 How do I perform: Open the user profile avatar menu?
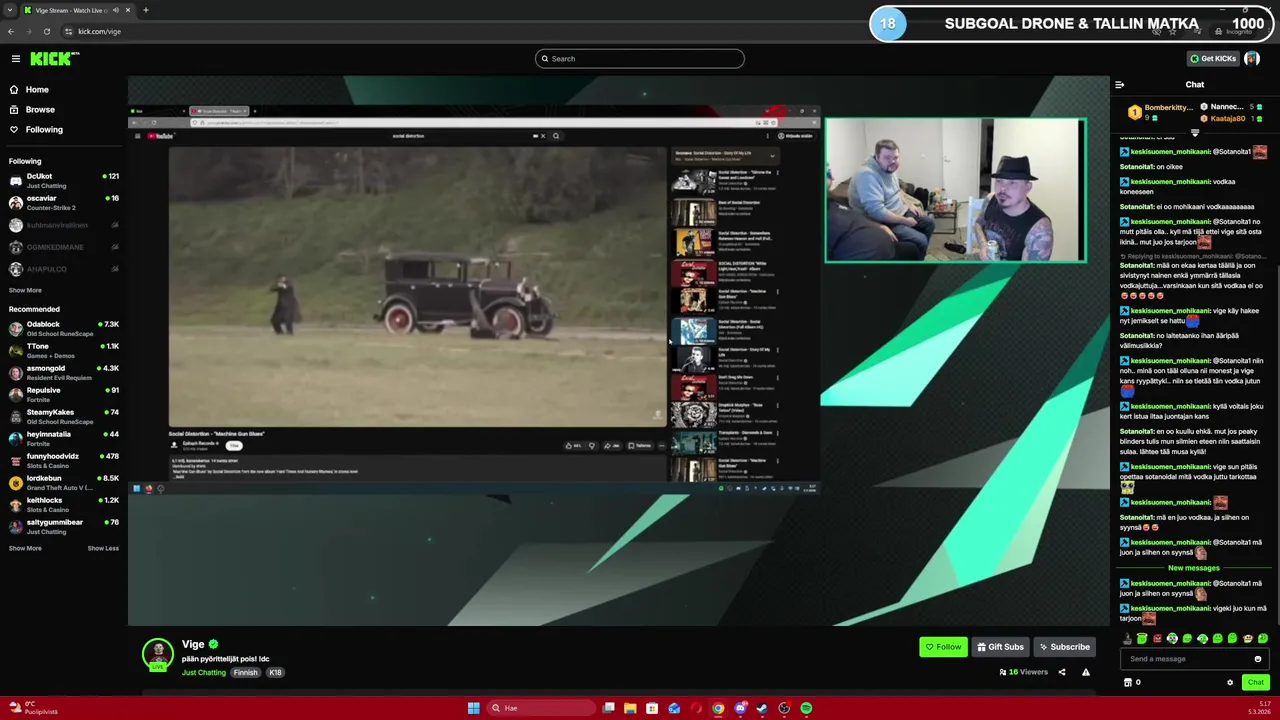point(1252,59)
